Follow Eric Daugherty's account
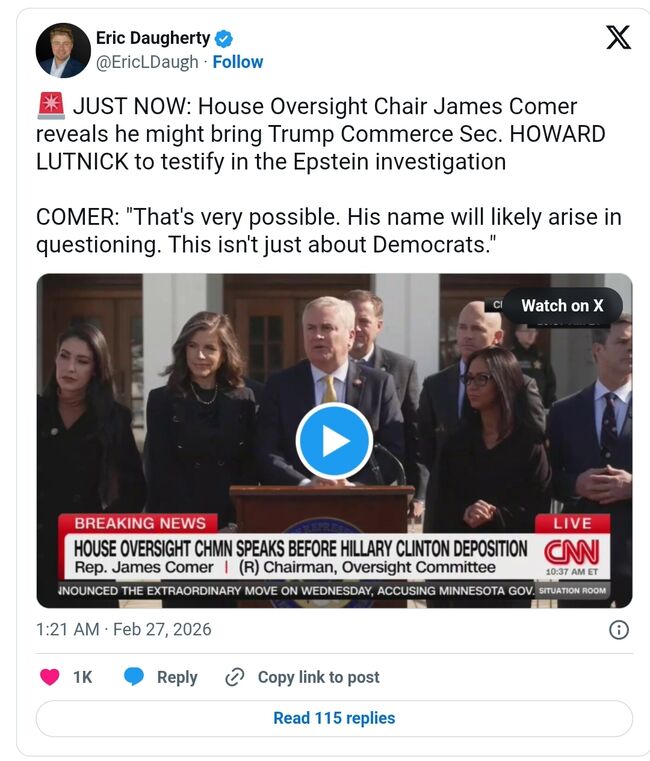The width and height of the screenshot is (650, 761). coord(238,62)
